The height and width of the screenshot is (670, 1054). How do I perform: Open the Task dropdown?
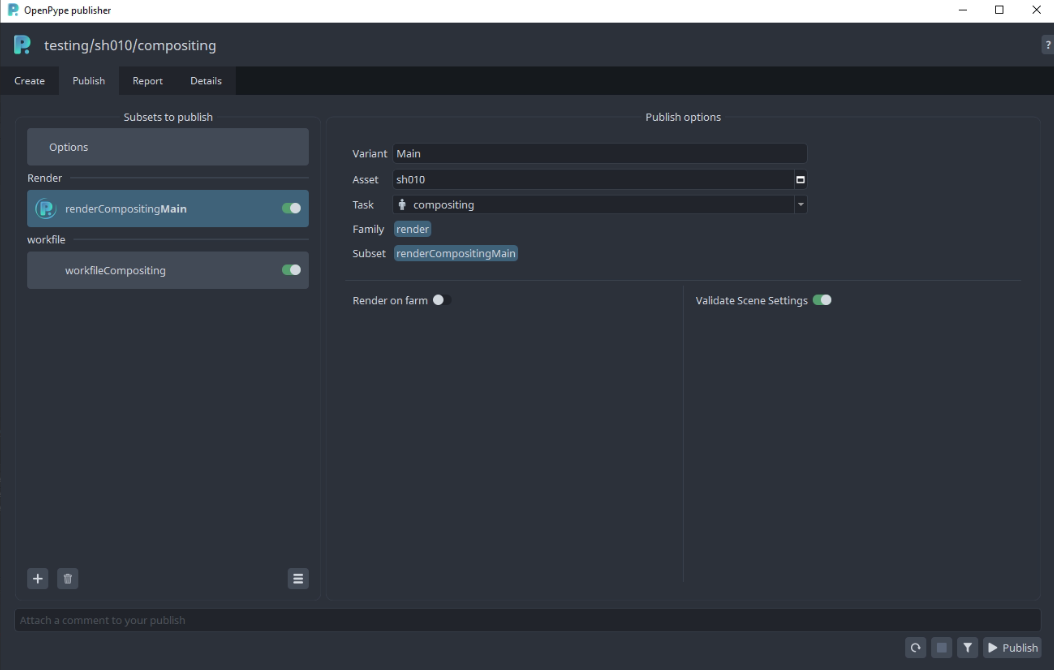tap(800, 204)
